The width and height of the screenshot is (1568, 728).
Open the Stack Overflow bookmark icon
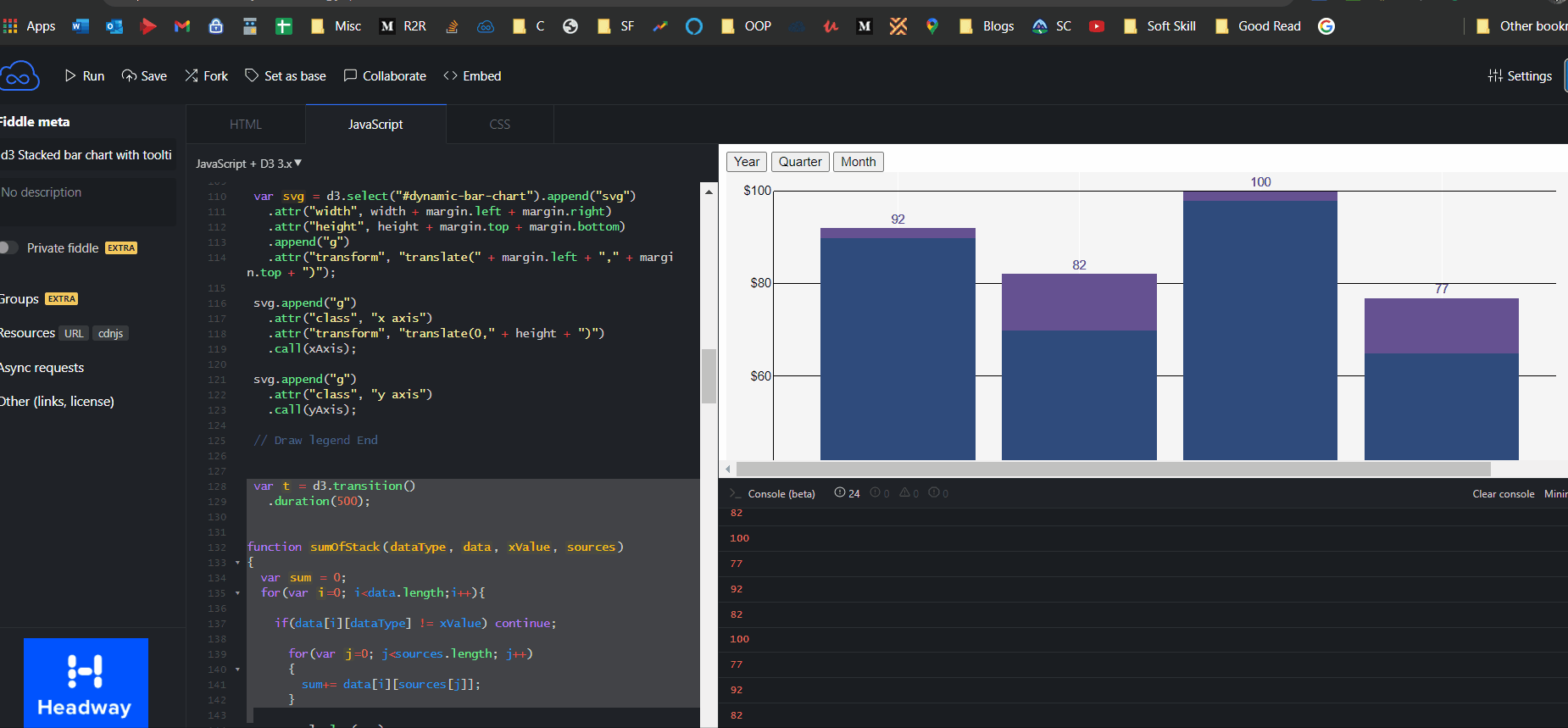tap(452, 26)
